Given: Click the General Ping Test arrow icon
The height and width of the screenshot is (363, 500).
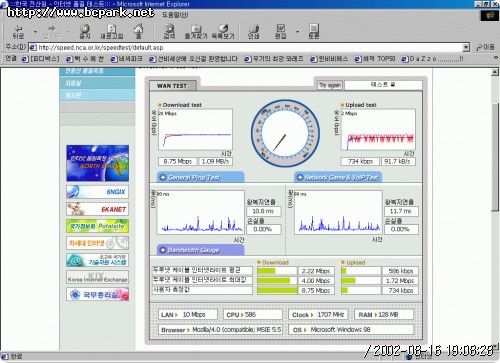Looking at the screenshot, I should [163, 177].
